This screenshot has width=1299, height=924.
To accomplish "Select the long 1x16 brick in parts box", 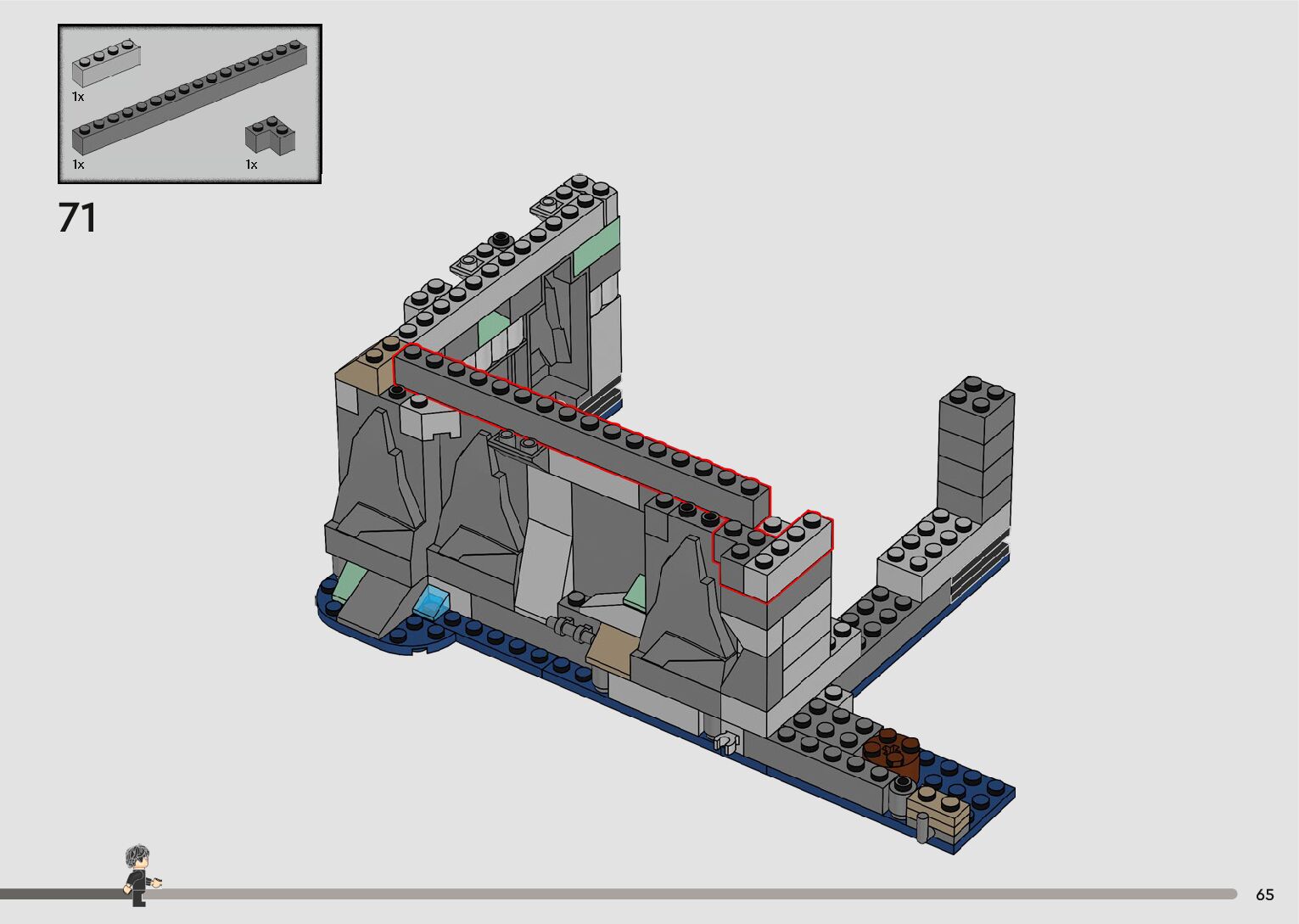I will tap(190, 97).
